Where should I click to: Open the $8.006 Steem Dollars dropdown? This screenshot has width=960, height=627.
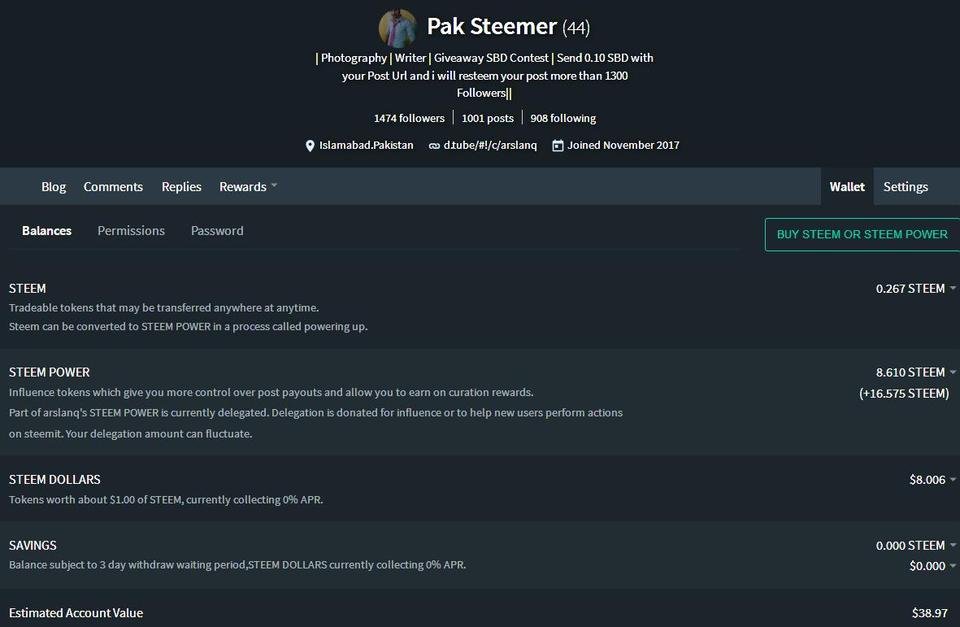[x=932, y=479]
